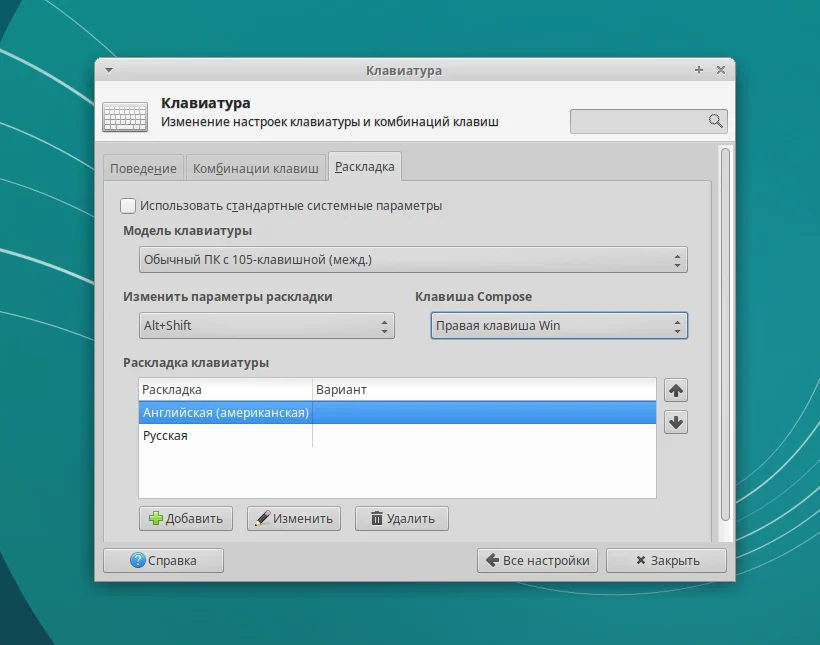Click Раскладка column header
The image size is (820, 645).
pyautogui.click(x=225, y=390)
